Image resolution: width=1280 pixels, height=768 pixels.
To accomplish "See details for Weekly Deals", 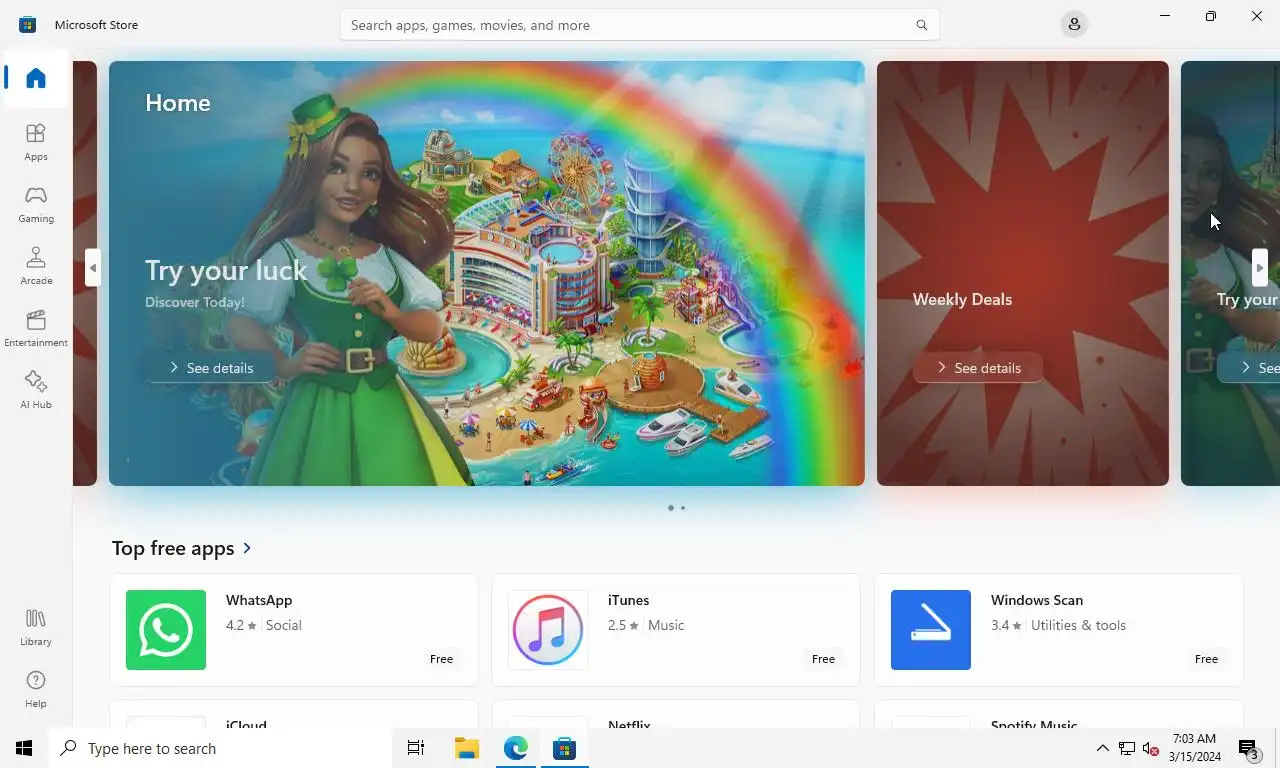I will [x=979, y=368].
